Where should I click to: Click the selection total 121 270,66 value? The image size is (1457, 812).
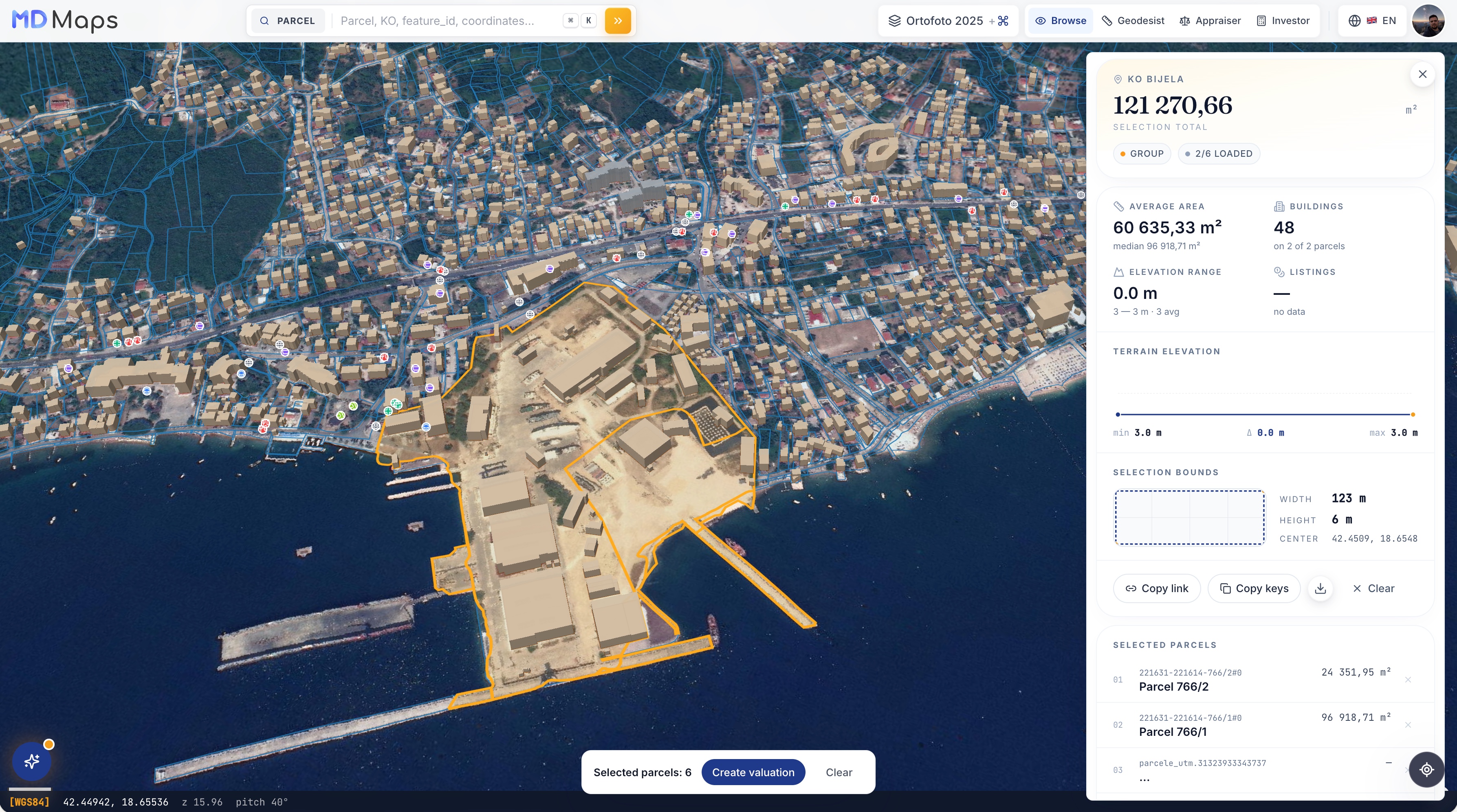(1173, 106)
